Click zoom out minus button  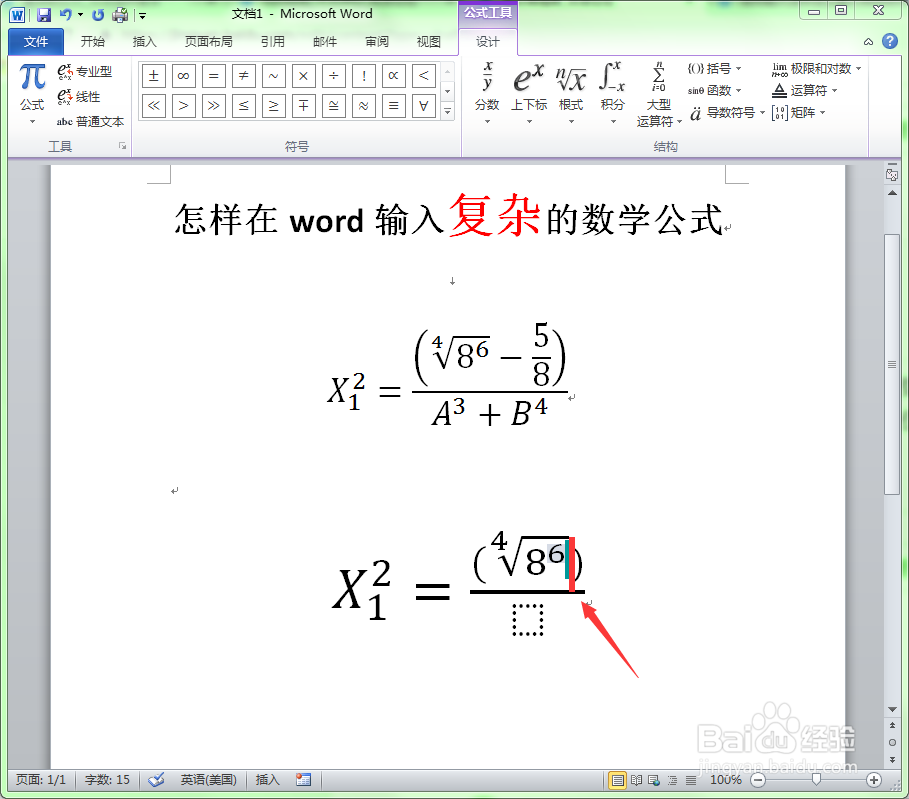(x=758, y=780)
